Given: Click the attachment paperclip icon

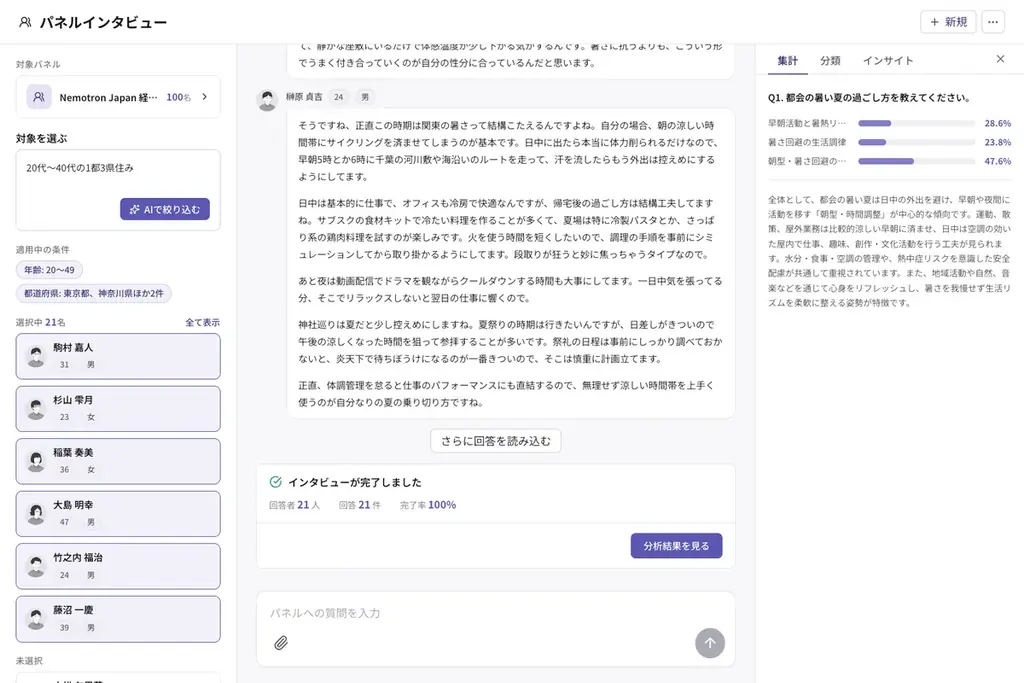Looking at the screenshot, I should 281,643.
